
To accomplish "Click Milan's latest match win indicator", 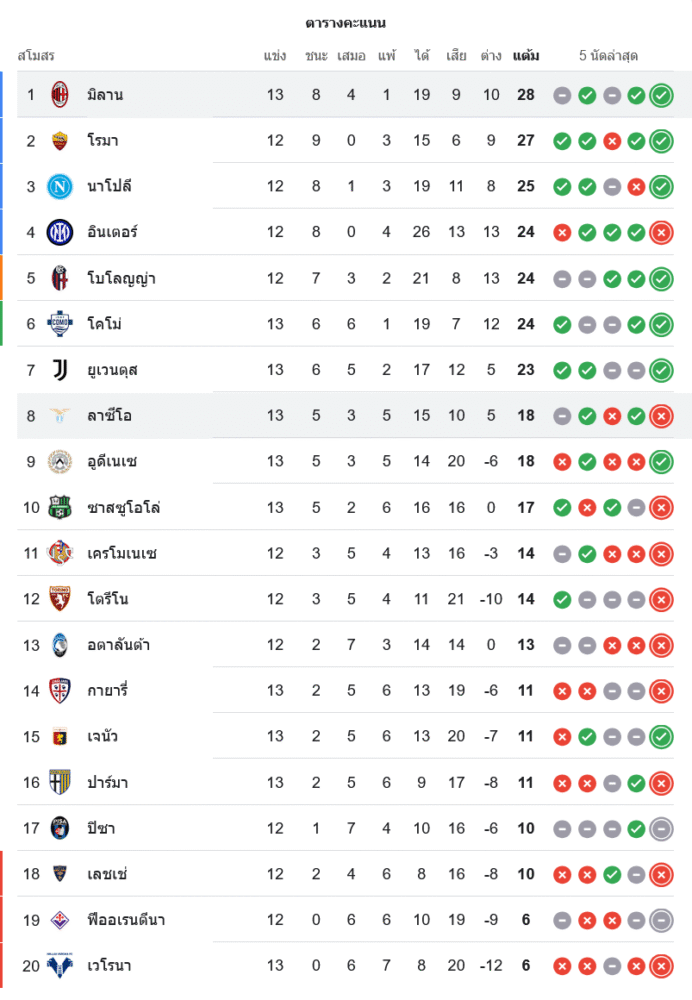I will tap(661, 95).
